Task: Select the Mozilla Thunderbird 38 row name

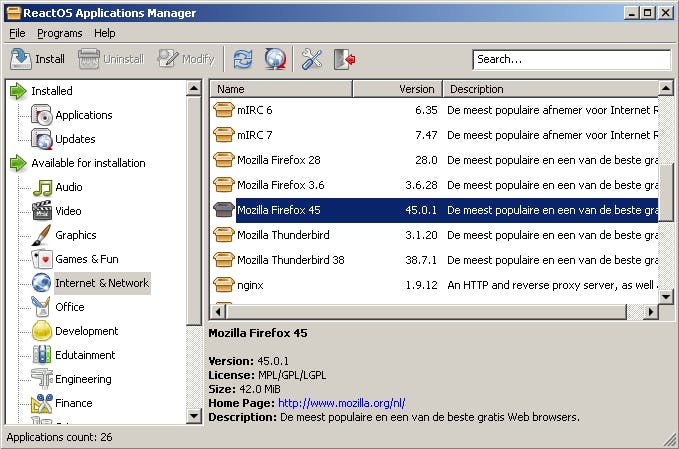Action: coord(291,260)
